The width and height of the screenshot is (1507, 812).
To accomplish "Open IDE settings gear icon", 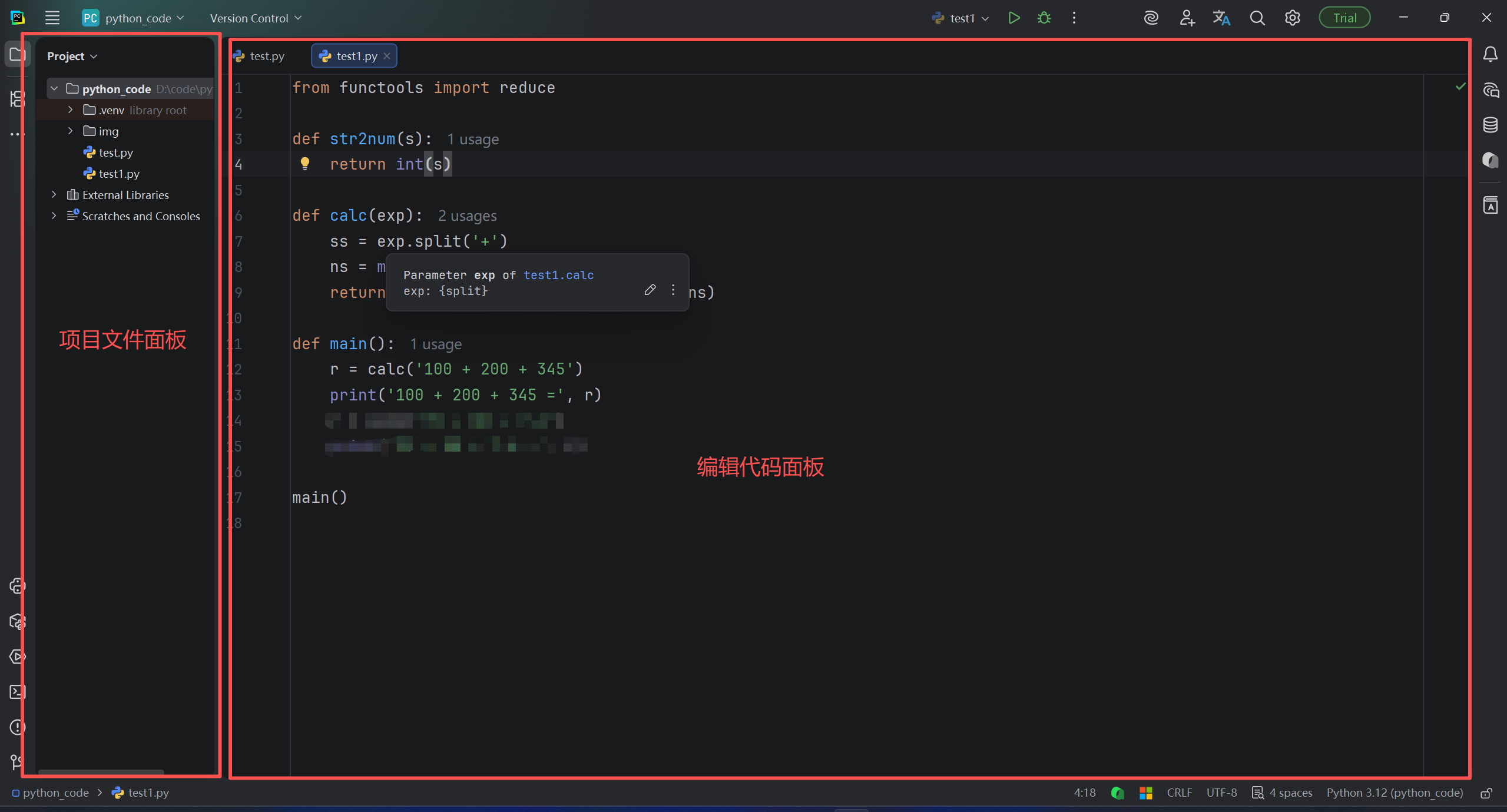I will point(1292,18).
